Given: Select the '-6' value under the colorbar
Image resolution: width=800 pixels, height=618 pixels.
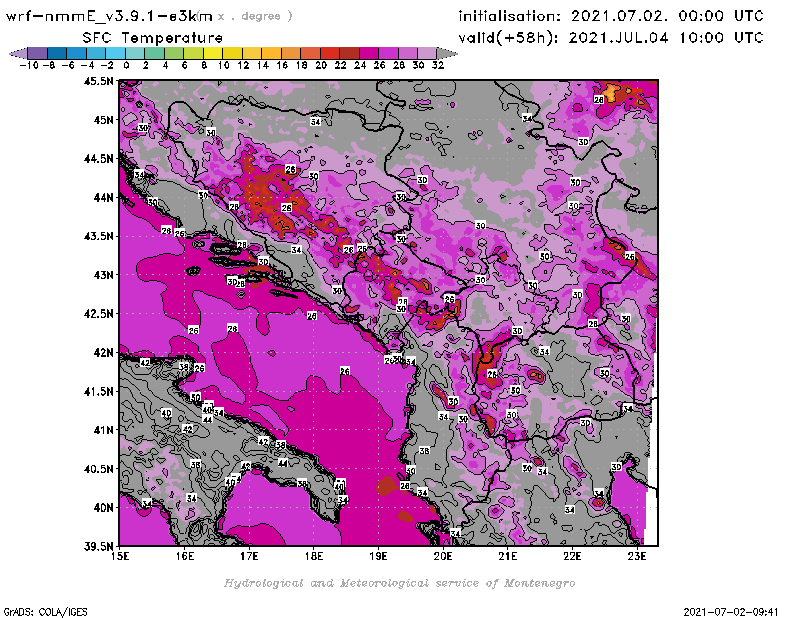Looking at the screenshot, I should [x=68, y=65].
